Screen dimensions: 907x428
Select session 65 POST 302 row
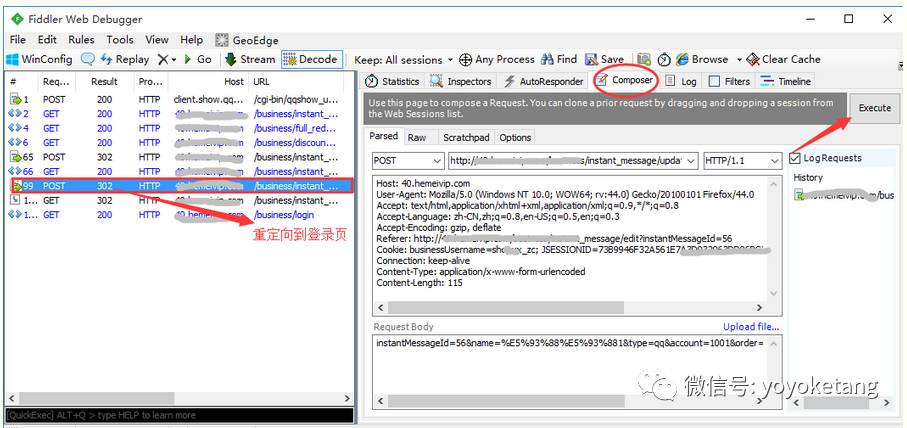(179, 157)
